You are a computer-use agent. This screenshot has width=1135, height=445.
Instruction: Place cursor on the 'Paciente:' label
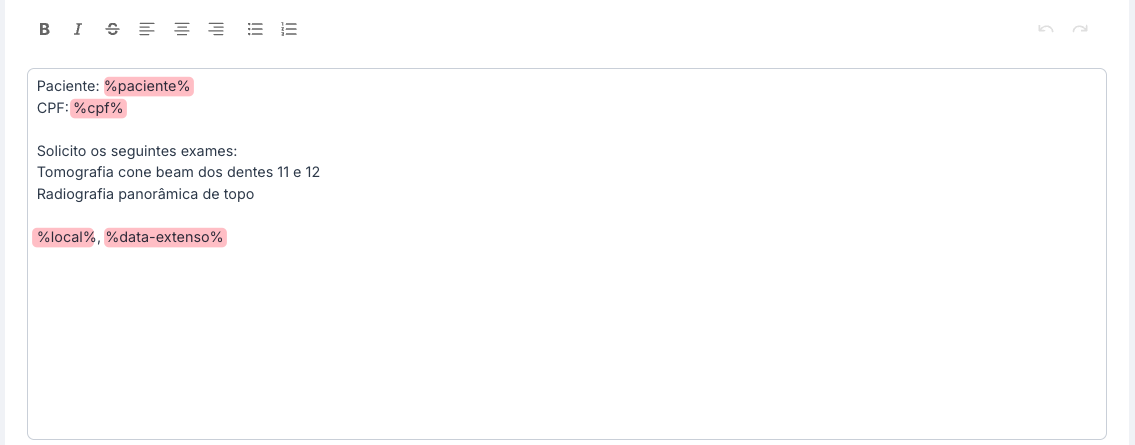(x=67, y=86)
